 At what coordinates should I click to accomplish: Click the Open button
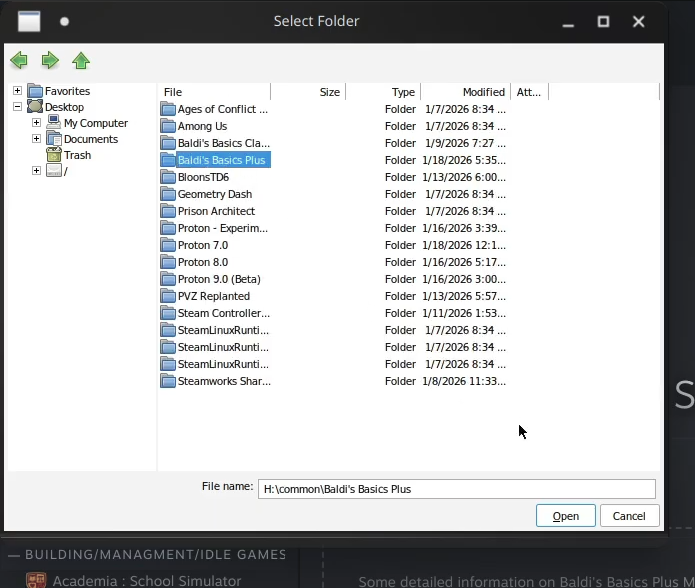coord(566,516)
